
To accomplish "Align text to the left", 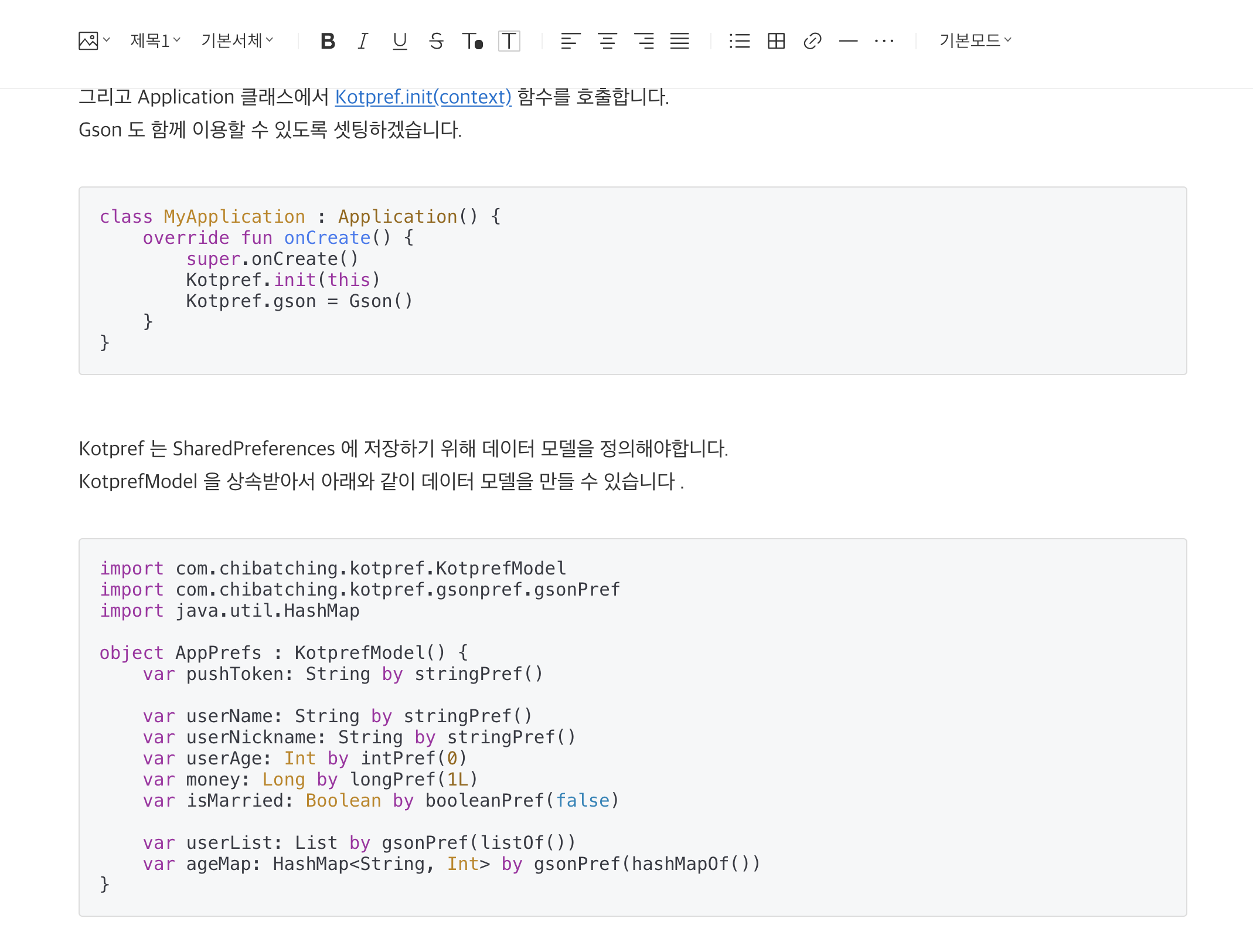I will (x=570, y=41).
